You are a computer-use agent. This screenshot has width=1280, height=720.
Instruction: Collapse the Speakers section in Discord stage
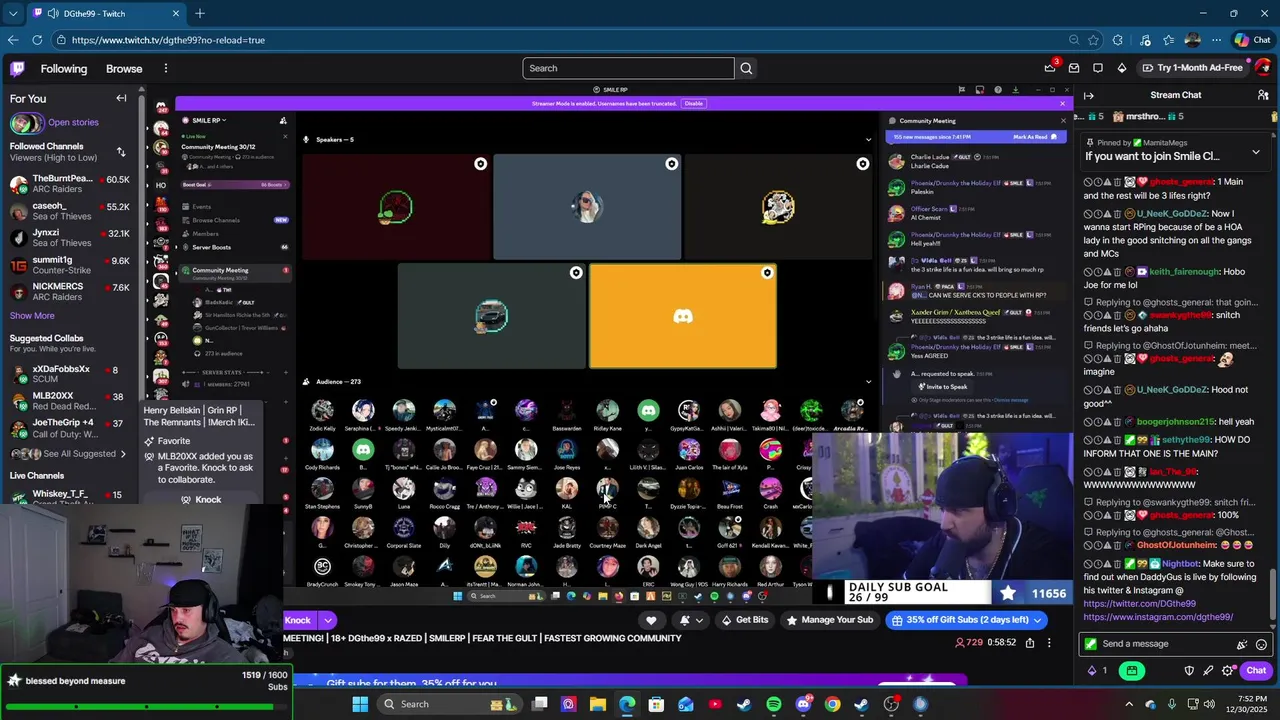click(868, 139)
